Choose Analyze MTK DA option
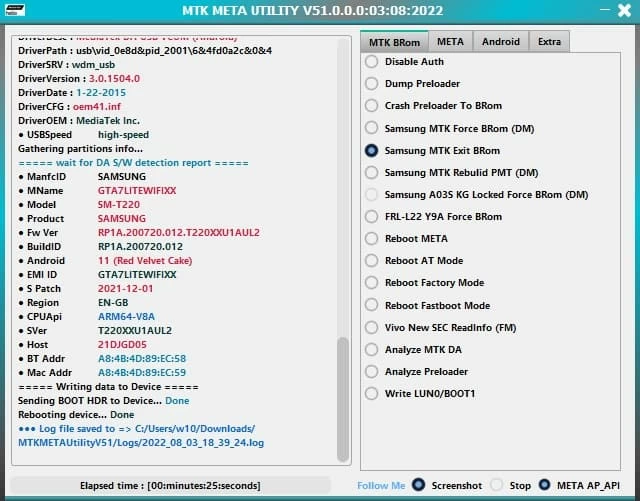 372,350
